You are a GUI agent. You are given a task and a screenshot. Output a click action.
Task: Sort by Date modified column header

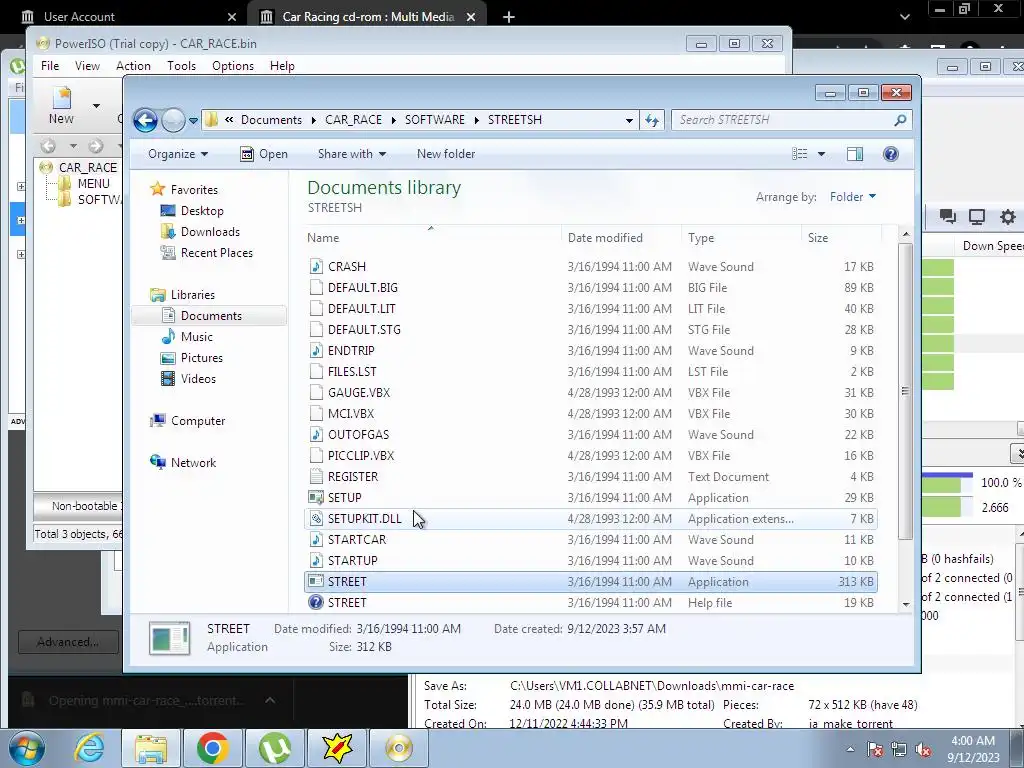tap(620, 238)
